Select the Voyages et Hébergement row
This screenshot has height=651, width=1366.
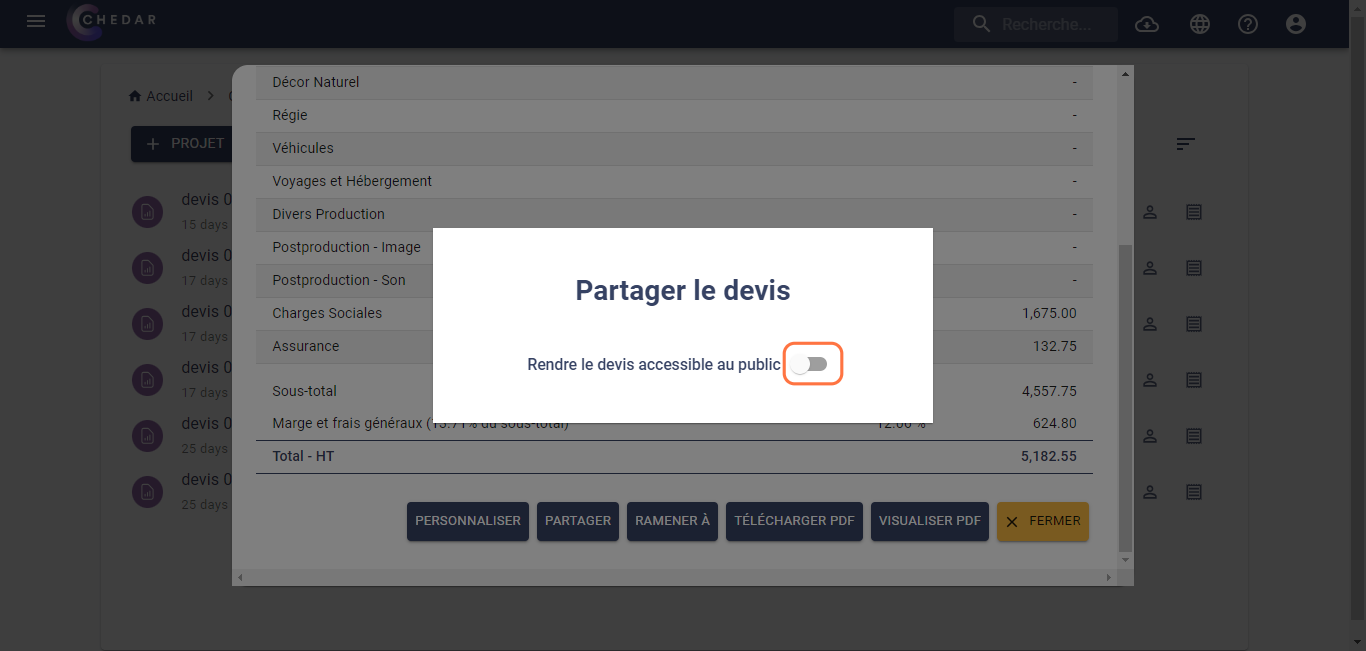[x=674, y=181]
